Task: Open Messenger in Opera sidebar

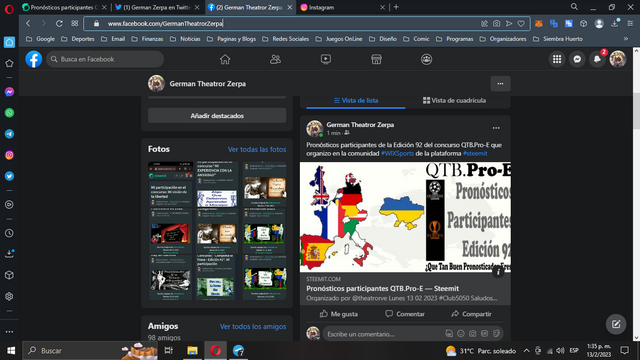Action: pos(9,92)
